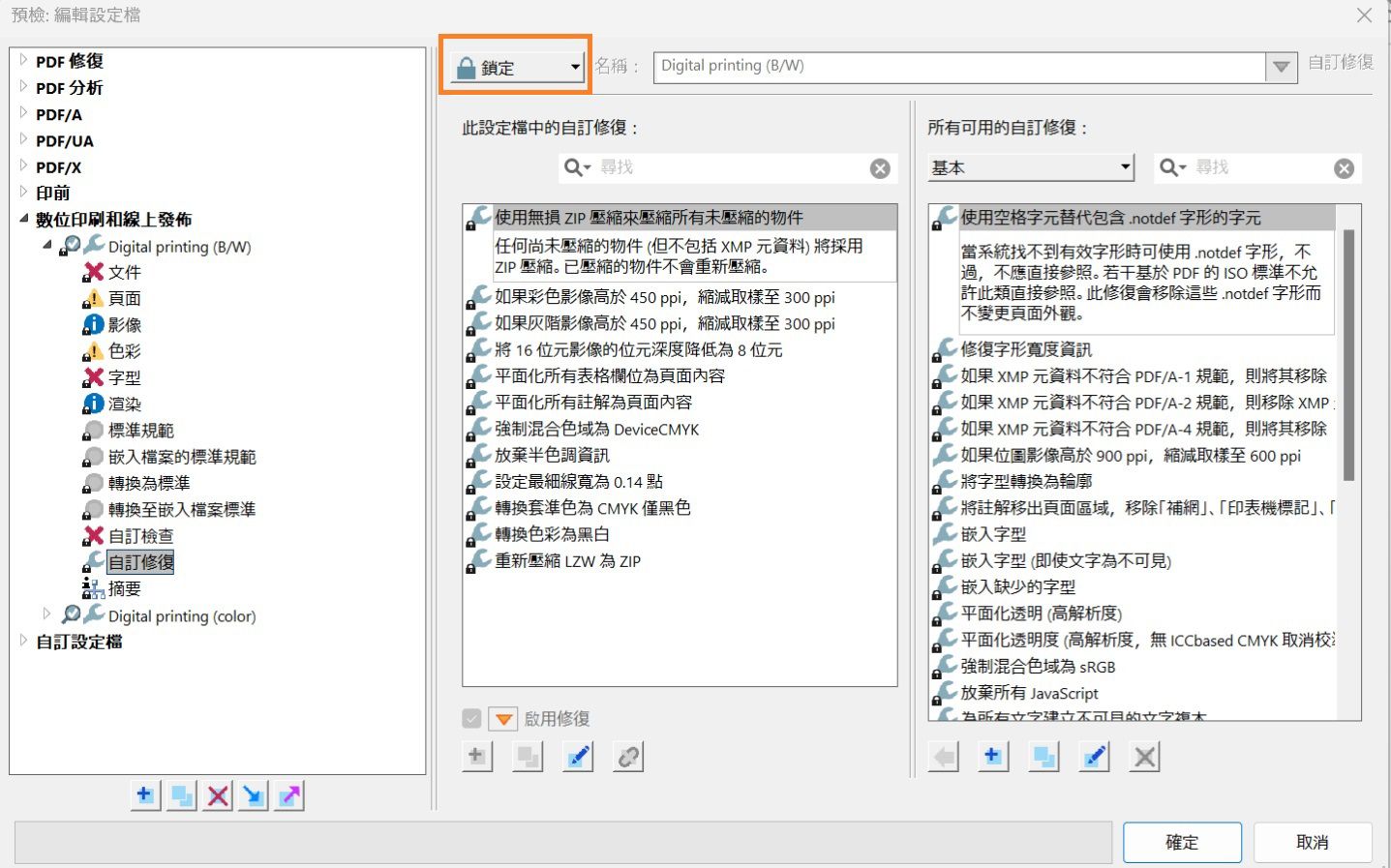Image resolution: width=1391 pixels, height=868 pixels.
Task: Edit the selected fixup in this profile
Action: click(578, 756)
